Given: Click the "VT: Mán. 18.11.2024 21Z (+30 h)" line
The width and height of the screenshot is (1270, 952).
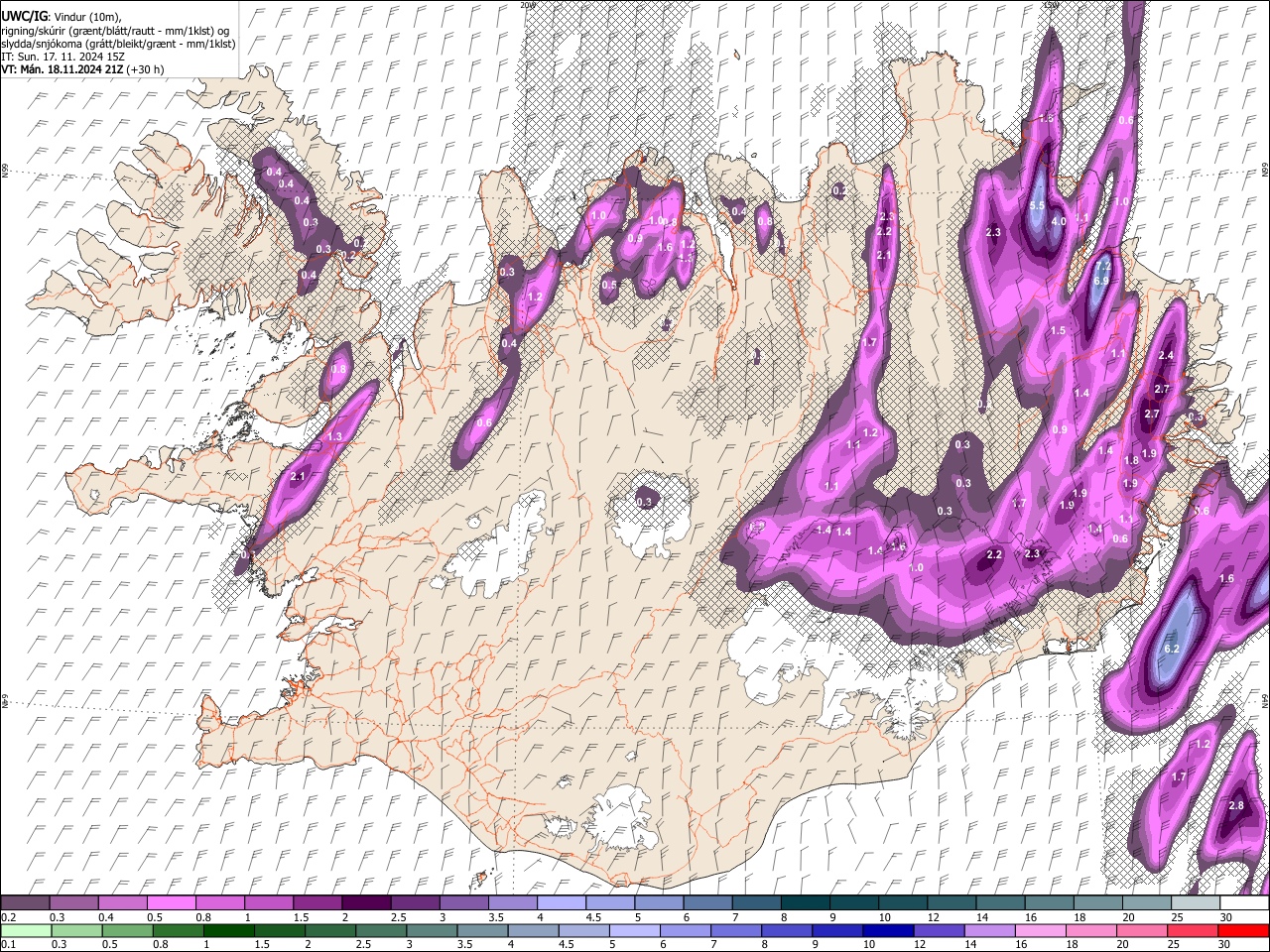Looking at the screenshot, I should [x=83, y=69].
